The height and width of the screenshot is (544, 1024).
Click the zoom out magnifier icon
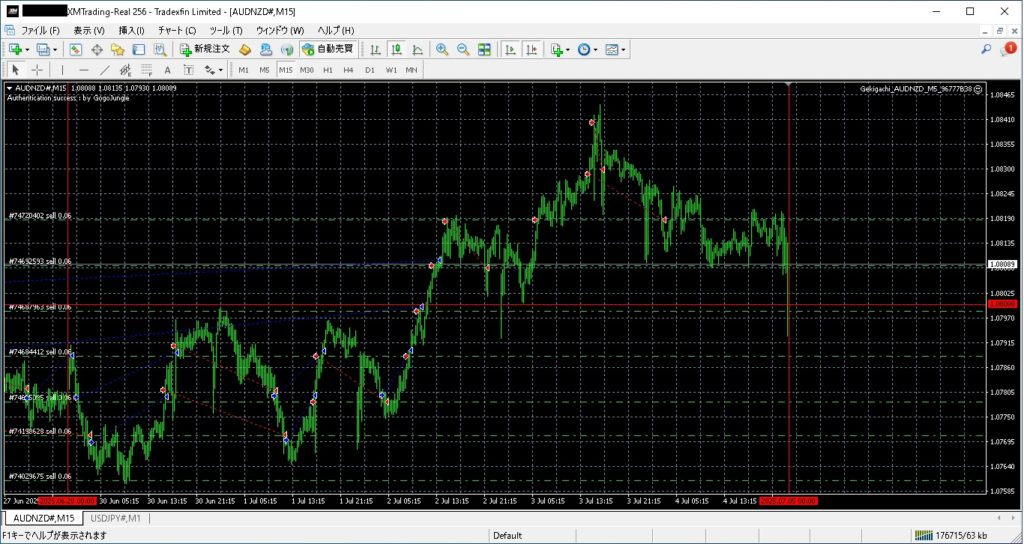coord(463,49)
